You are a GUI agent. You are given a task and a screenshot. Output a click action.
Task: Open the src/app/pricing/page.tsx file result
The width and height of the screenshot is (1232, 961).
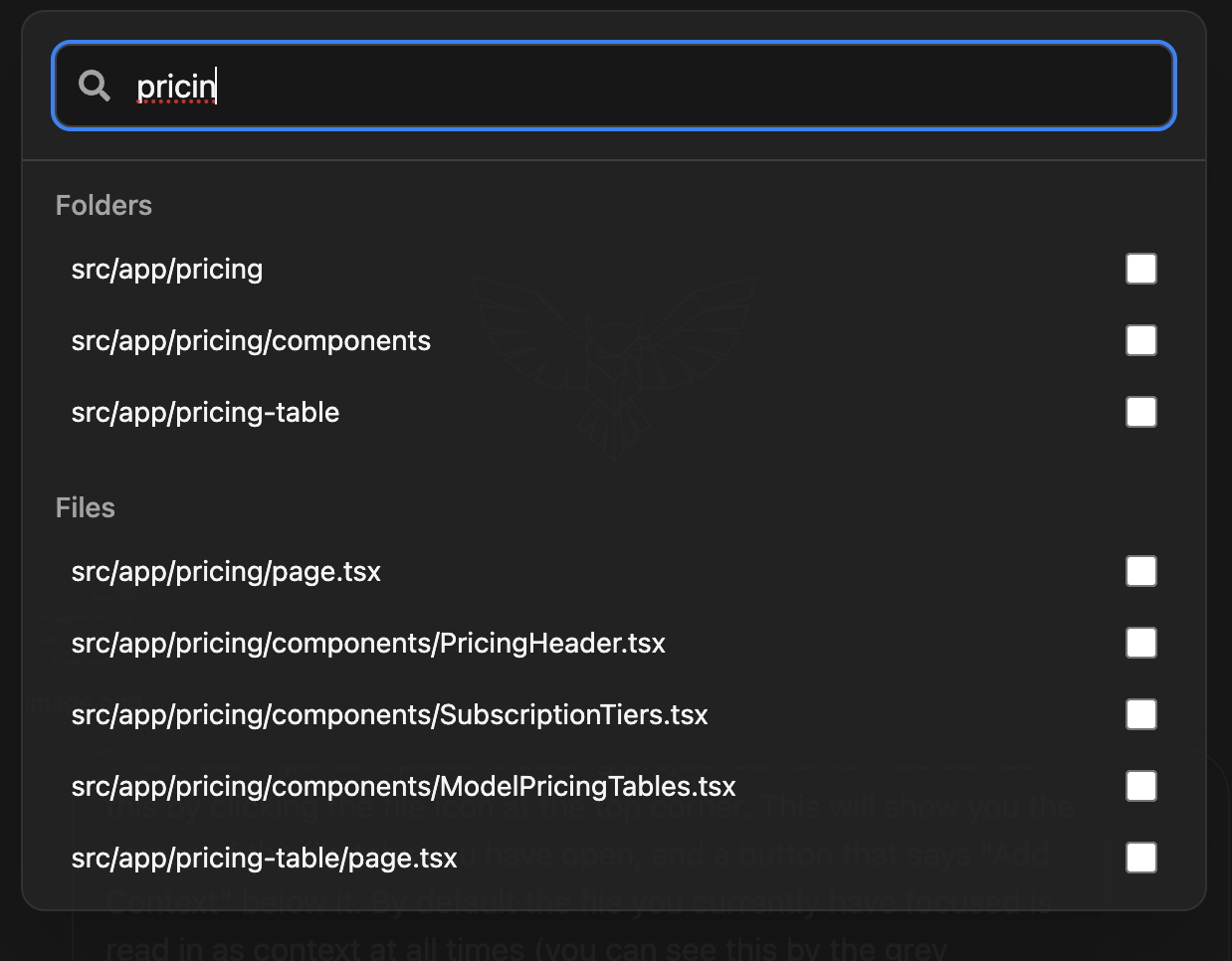point(226,572)
